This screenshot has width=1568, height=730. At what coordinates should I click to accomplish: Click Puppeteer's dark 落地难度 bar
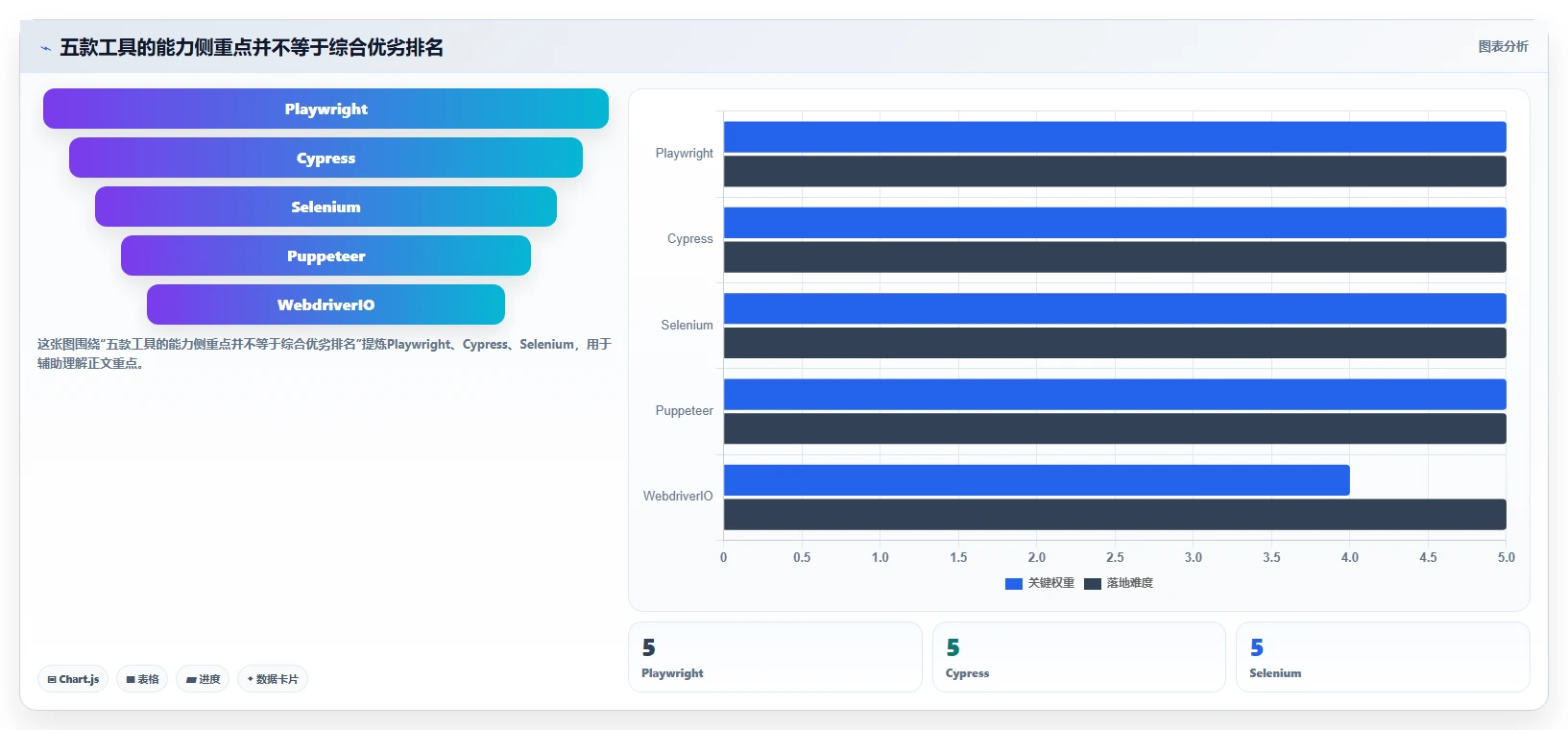(1115, 428)
